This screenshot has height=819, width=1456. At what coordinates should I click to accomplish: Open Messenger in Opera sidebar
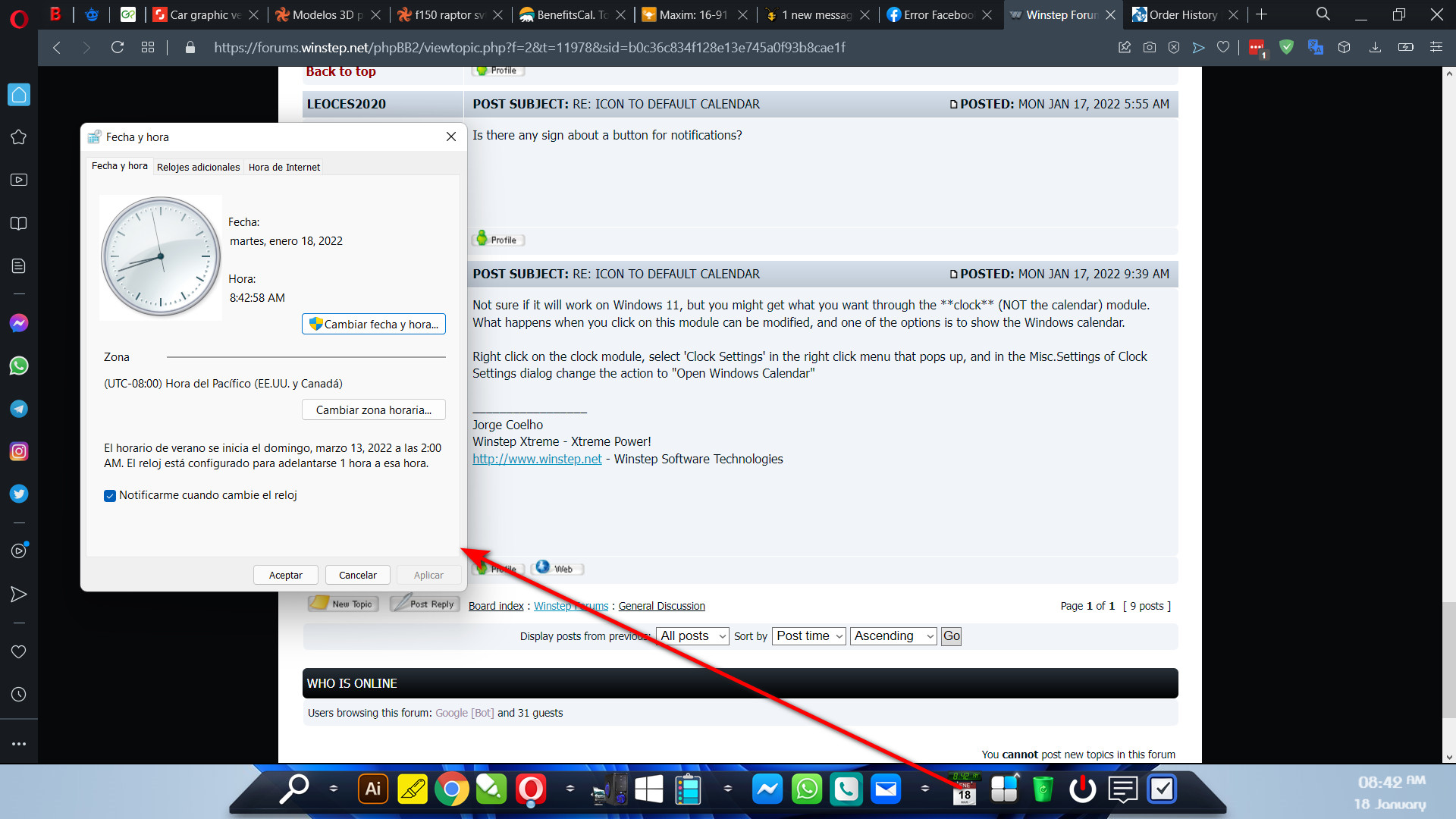click(x=19, y=324)
